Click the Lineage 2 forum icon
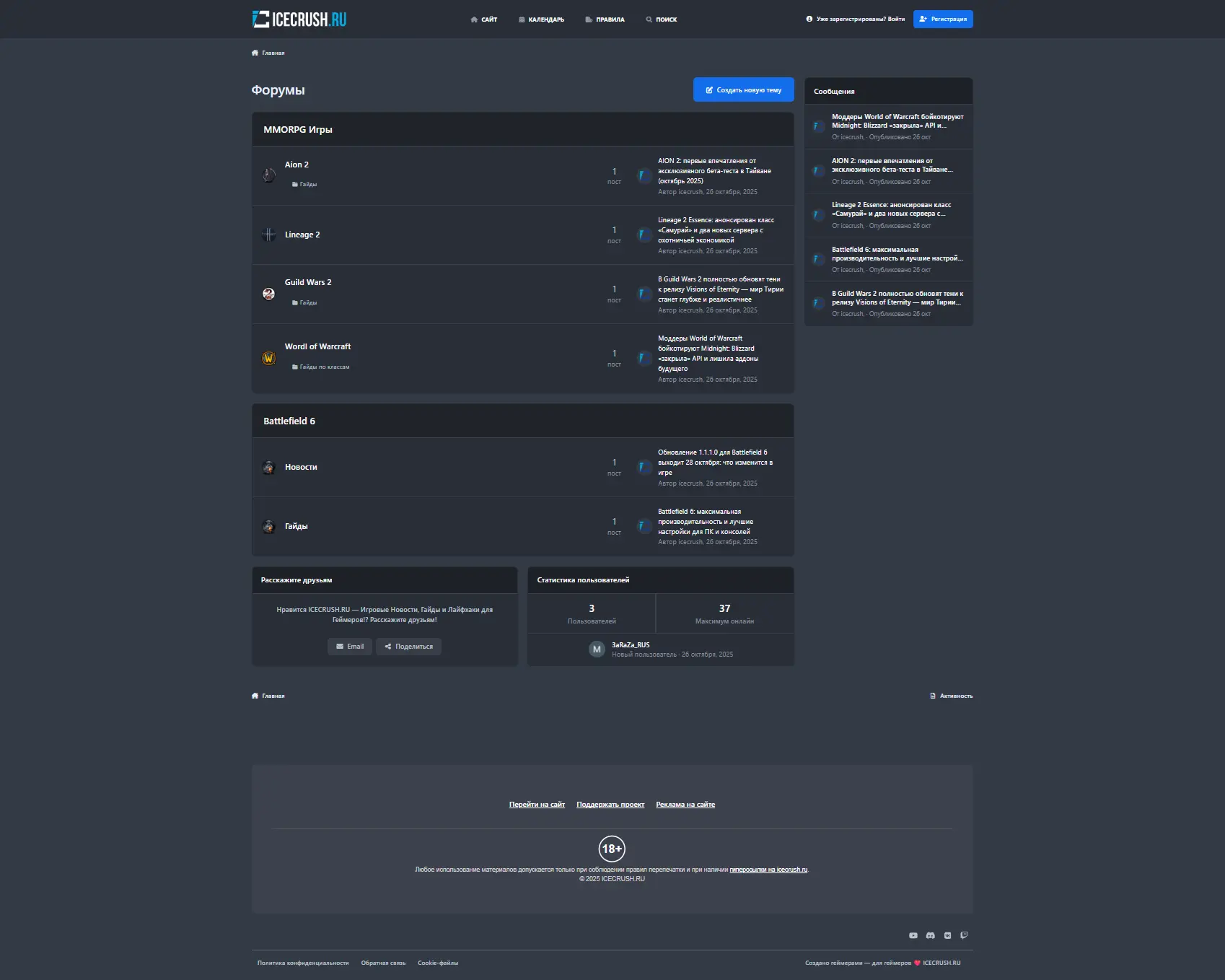This screenshot has width=1225, height=980. pos(269,235)
